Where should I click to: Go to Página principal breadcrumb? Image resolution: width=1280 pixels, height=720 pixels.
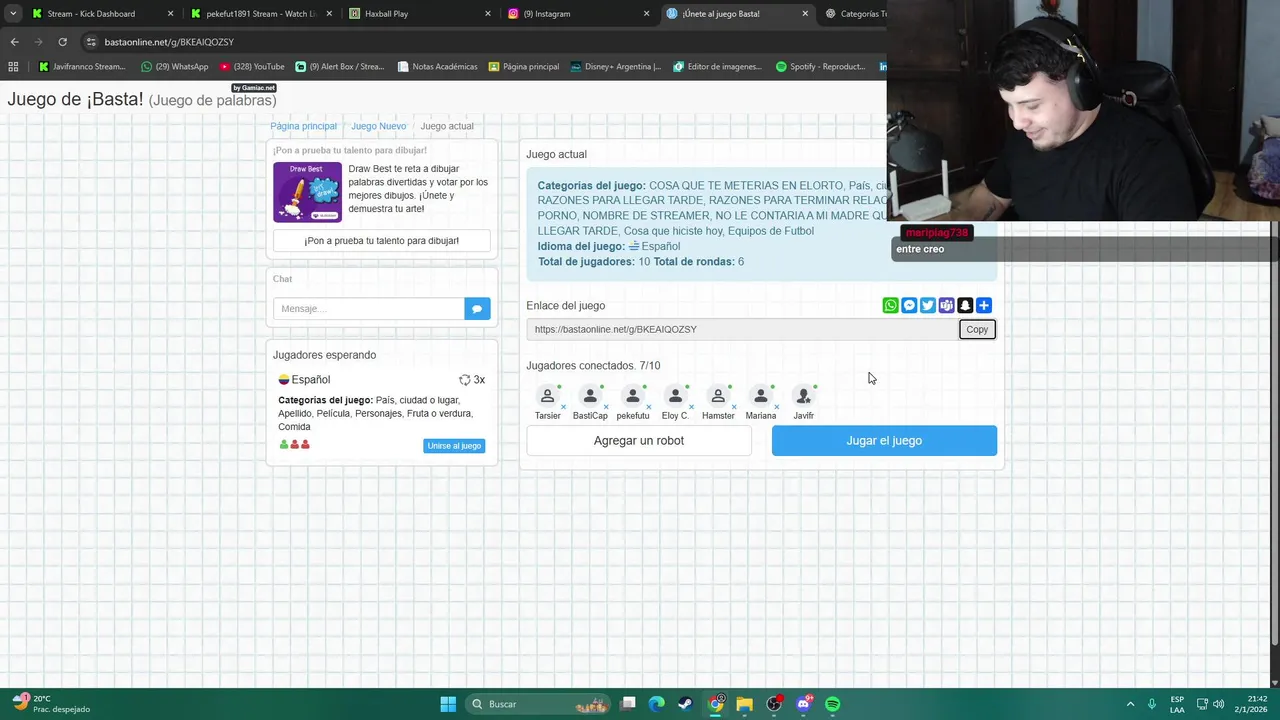(303, 126)
